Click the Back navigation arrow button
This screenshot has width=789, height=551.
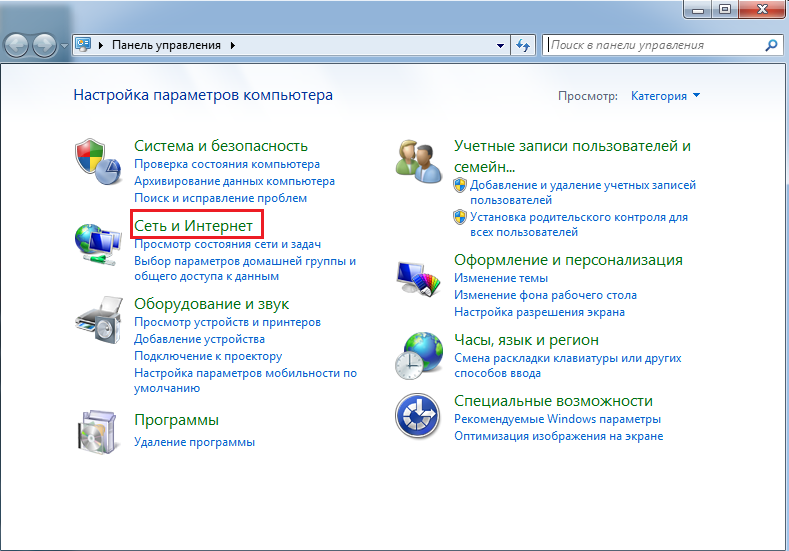(16, 45)
